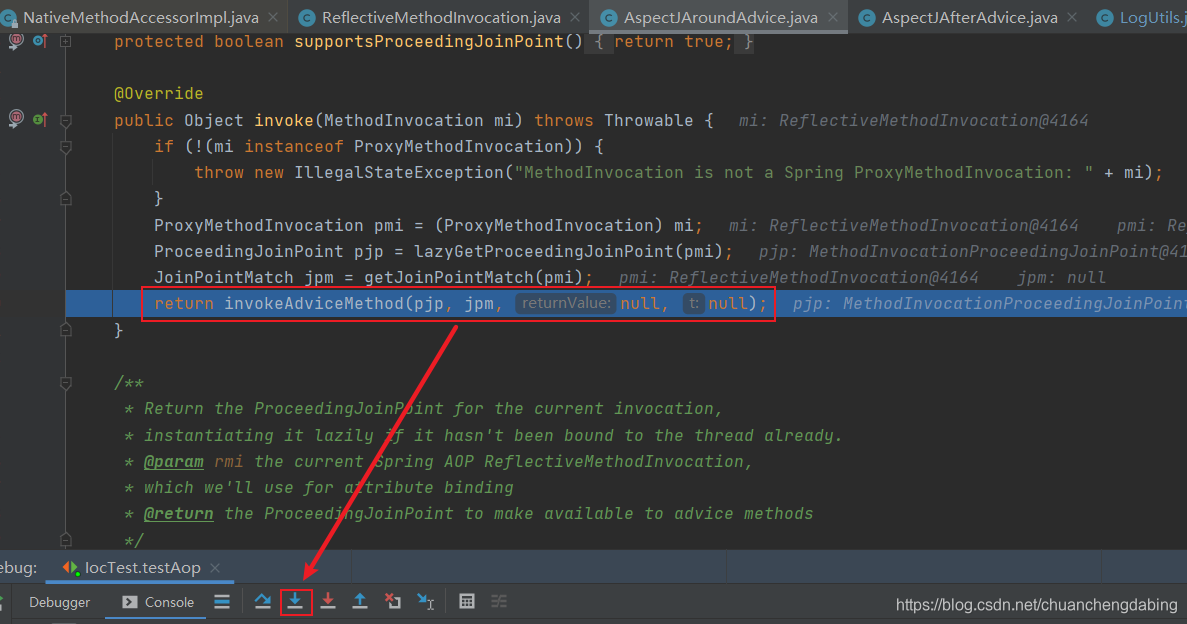Viewport: 1187px width, 624px height.
Task: Click the blue overrides gutter icon at supportsProceedingJoinPoint
Action: tap(40, 41)
